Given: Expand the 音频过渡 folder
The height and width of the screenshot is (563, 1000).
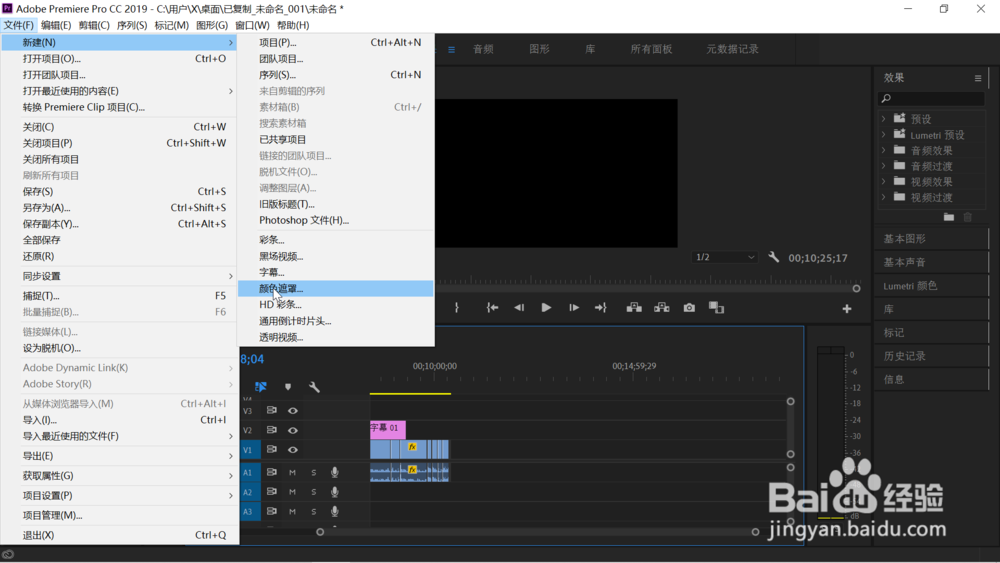Looking at the screenshot, I should coord(883,166).
